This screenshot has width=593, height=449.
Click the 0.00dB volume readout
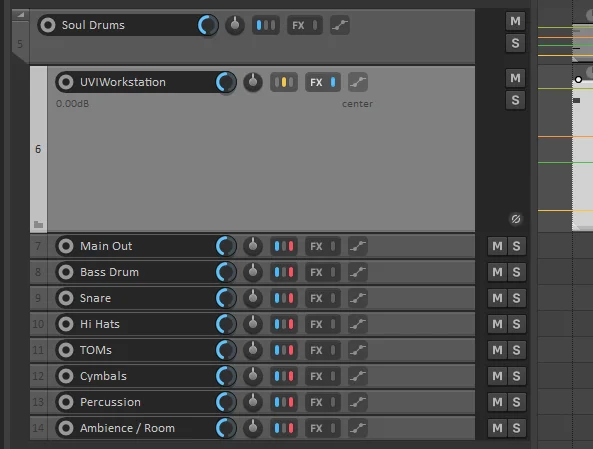72,104
